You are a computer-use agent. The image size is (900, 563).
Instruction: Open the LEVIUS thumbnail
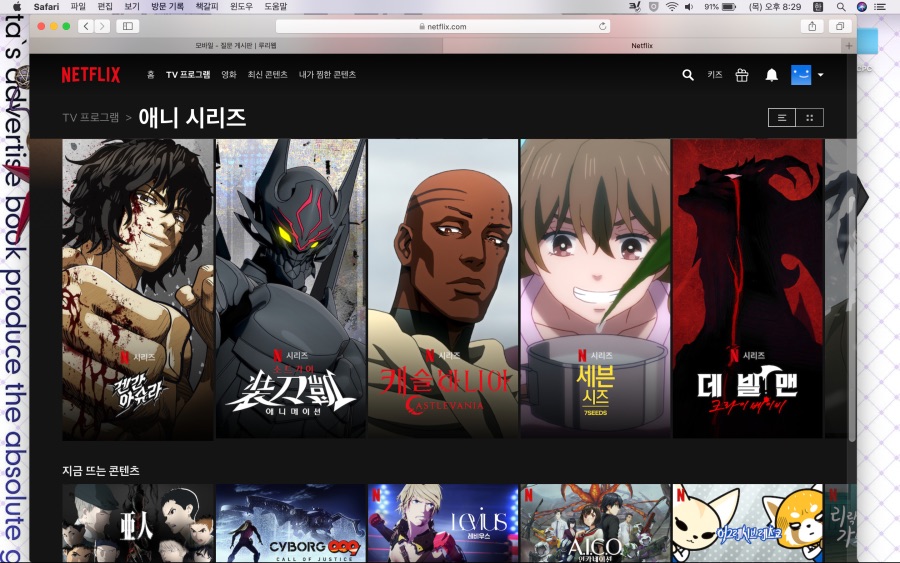(x=443, y=523)
